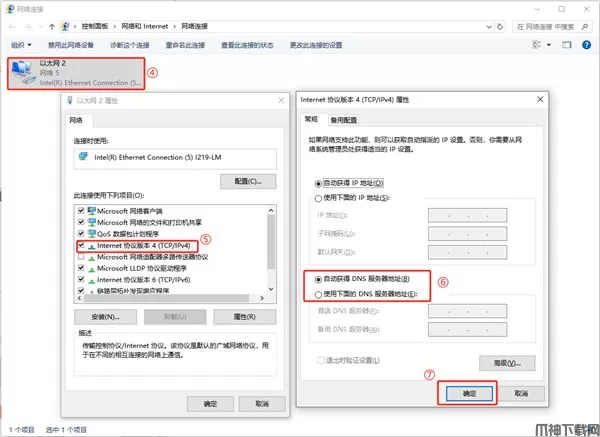Open the help question mark icon
Image resolution: width=600 pixels, height=437 pixels.
pos(586,45)
